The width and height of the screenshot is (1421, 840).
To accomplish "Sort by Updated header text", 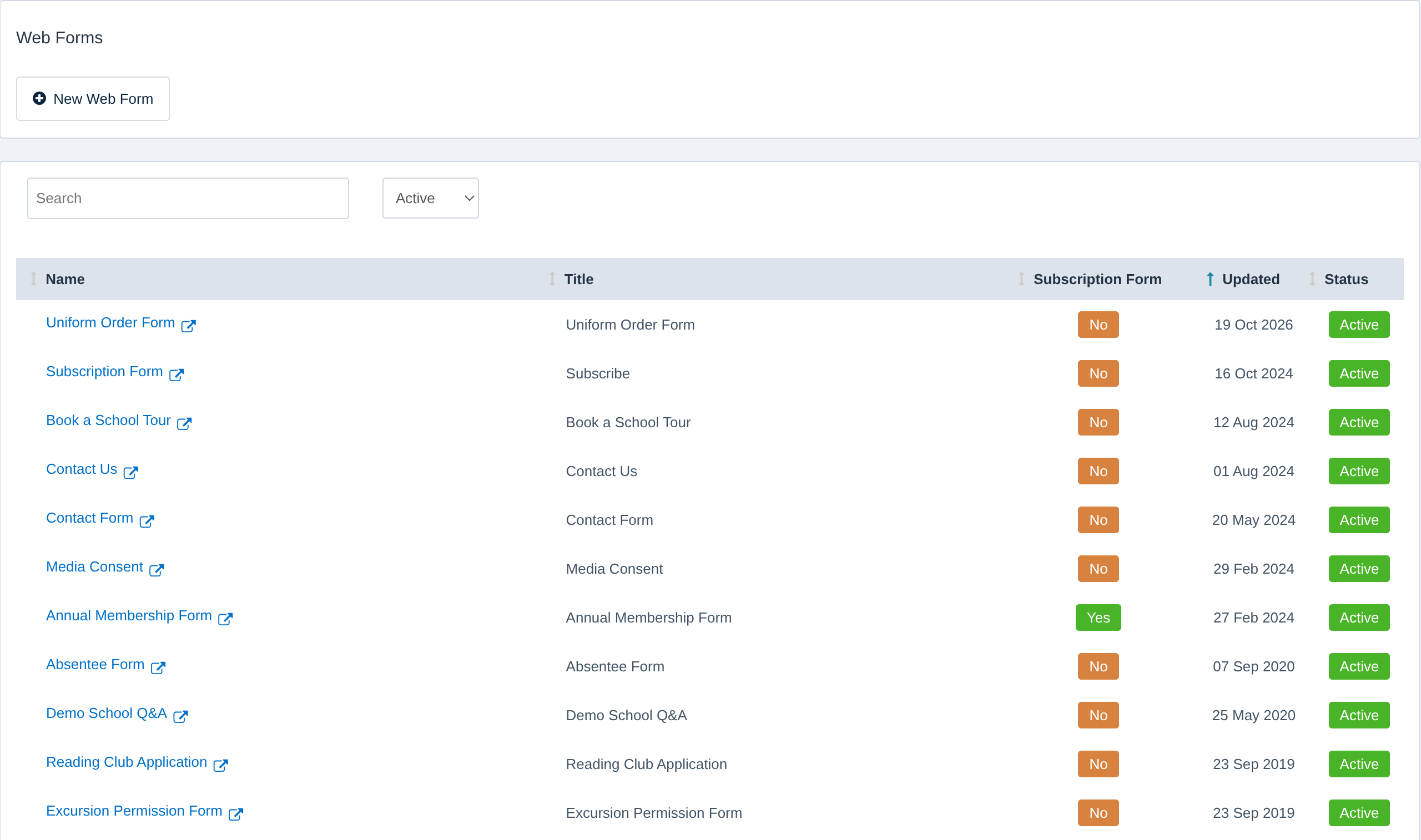I will click(x=1251, y=279).
